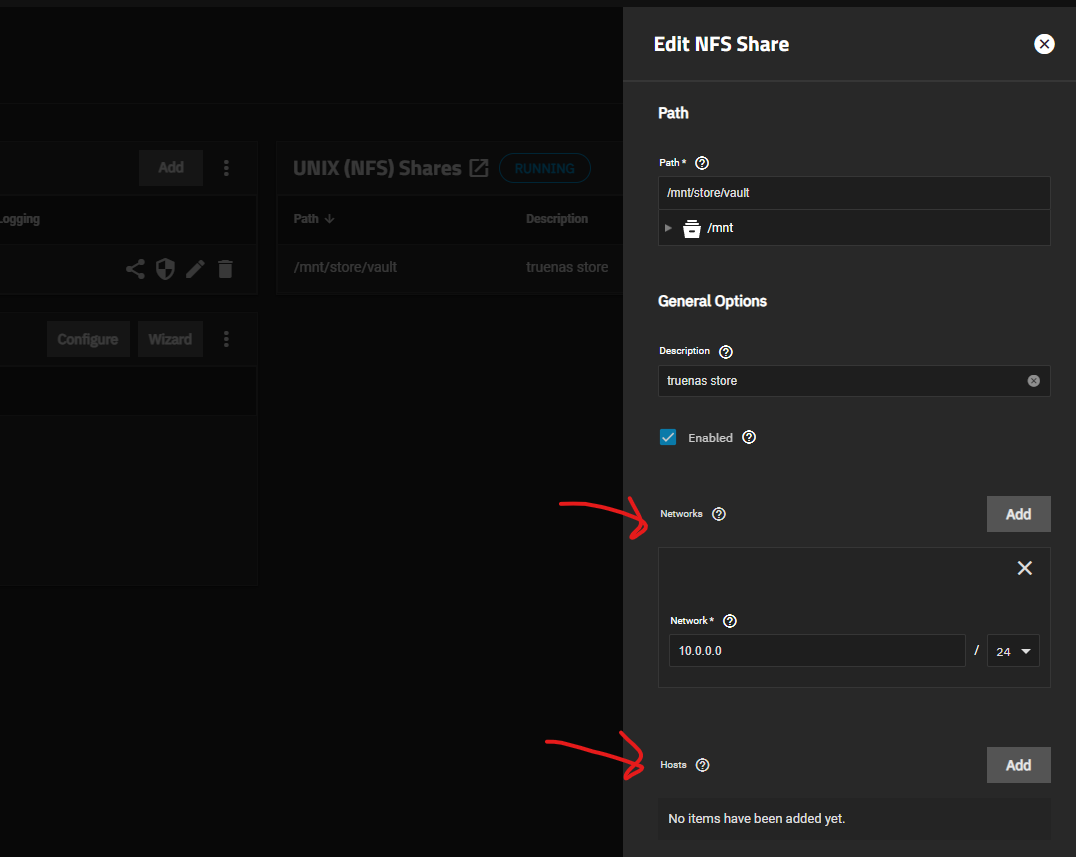Screen dimensions: 1076x857
Task: Remove the 10.0.0.0 network entry
Action: pyautogui.click(x=1024, y=568)
